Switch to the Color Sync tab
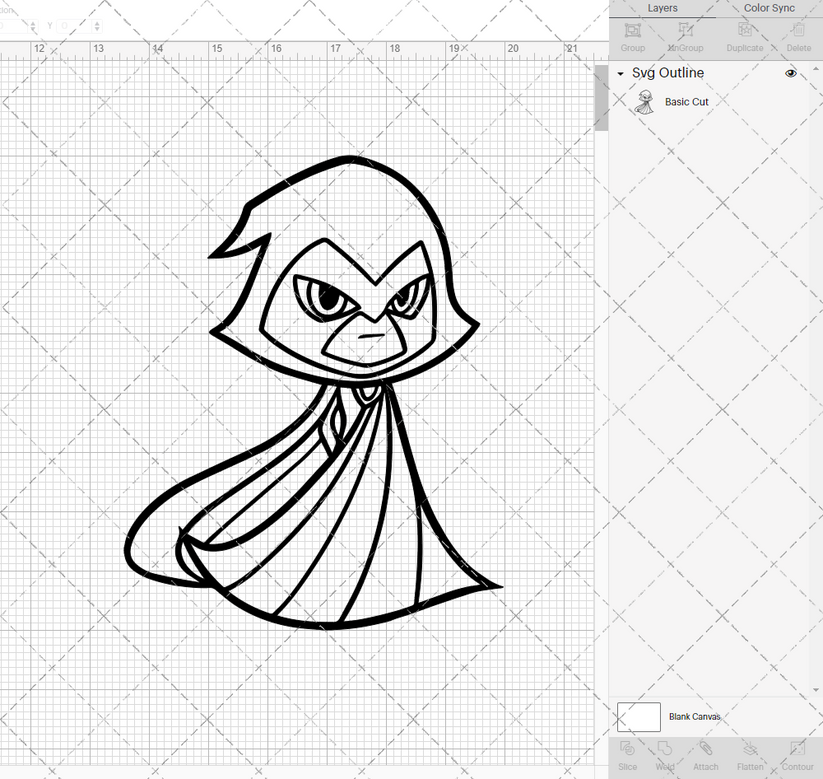The width and height of the screenshot is (823, 779). pyautogui.click(x=769, y=8)
